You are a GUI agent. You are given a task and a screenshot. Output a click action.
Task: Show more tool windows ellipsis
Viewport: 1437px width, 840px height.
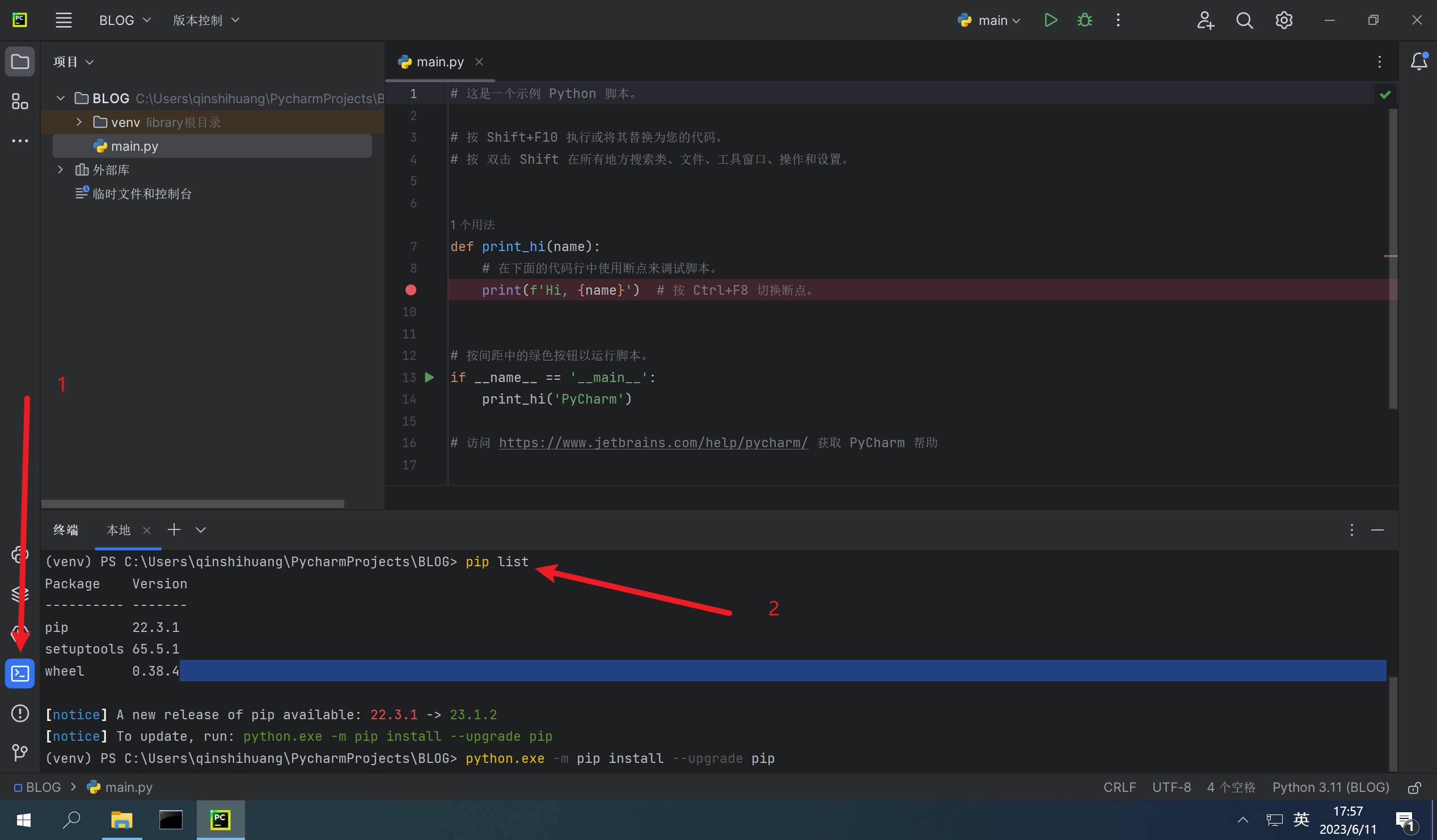20,141
